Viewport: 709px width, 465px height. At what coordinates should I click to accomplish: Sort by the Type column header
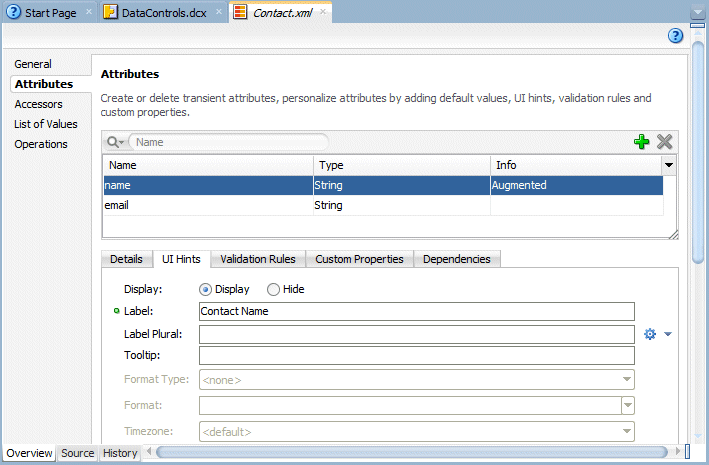pos(402,166)
